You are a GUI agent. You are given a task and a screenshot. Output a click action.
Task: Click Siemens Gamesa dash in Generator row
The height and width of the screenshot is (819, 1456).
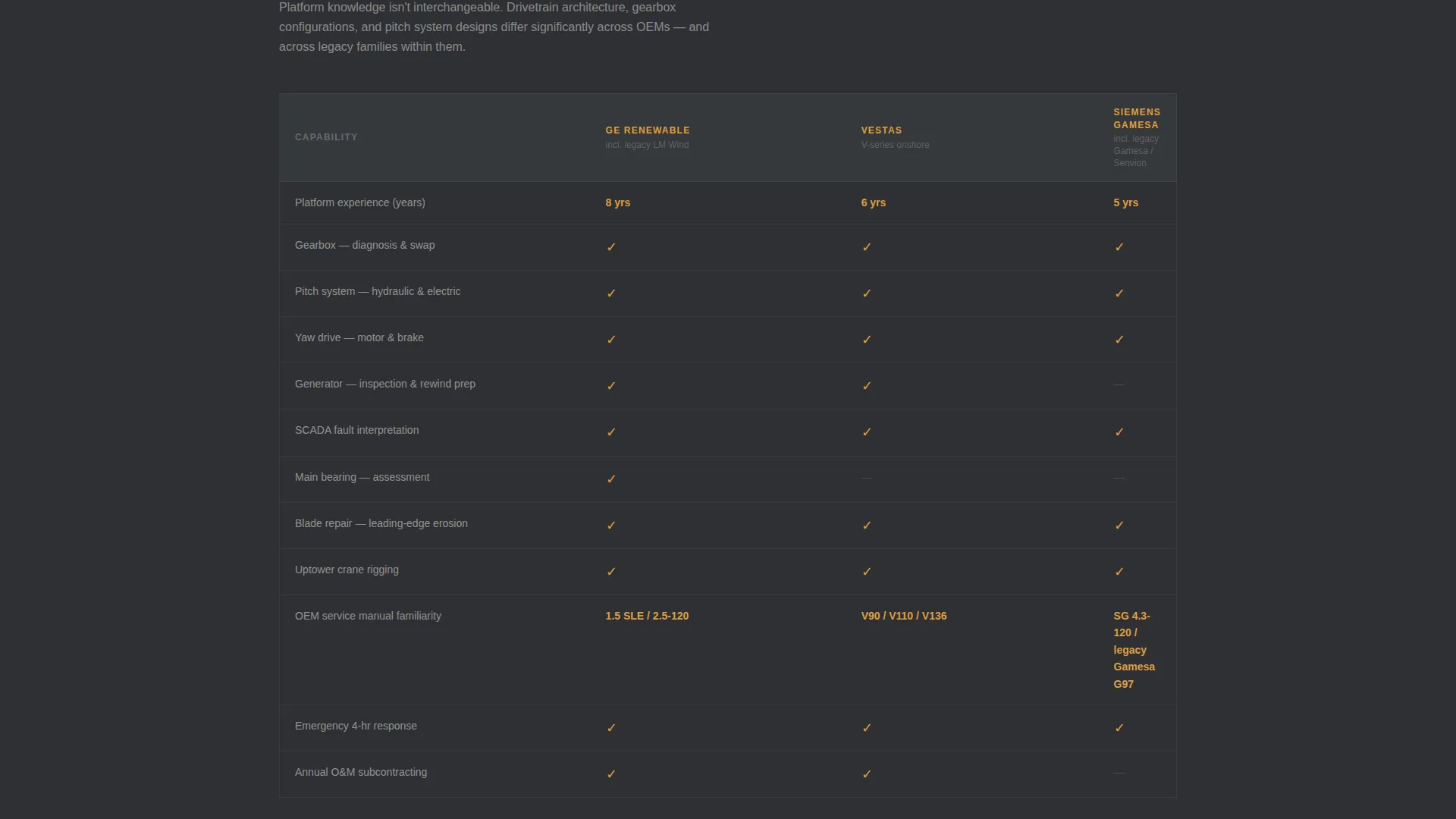tap(1119, 384)
